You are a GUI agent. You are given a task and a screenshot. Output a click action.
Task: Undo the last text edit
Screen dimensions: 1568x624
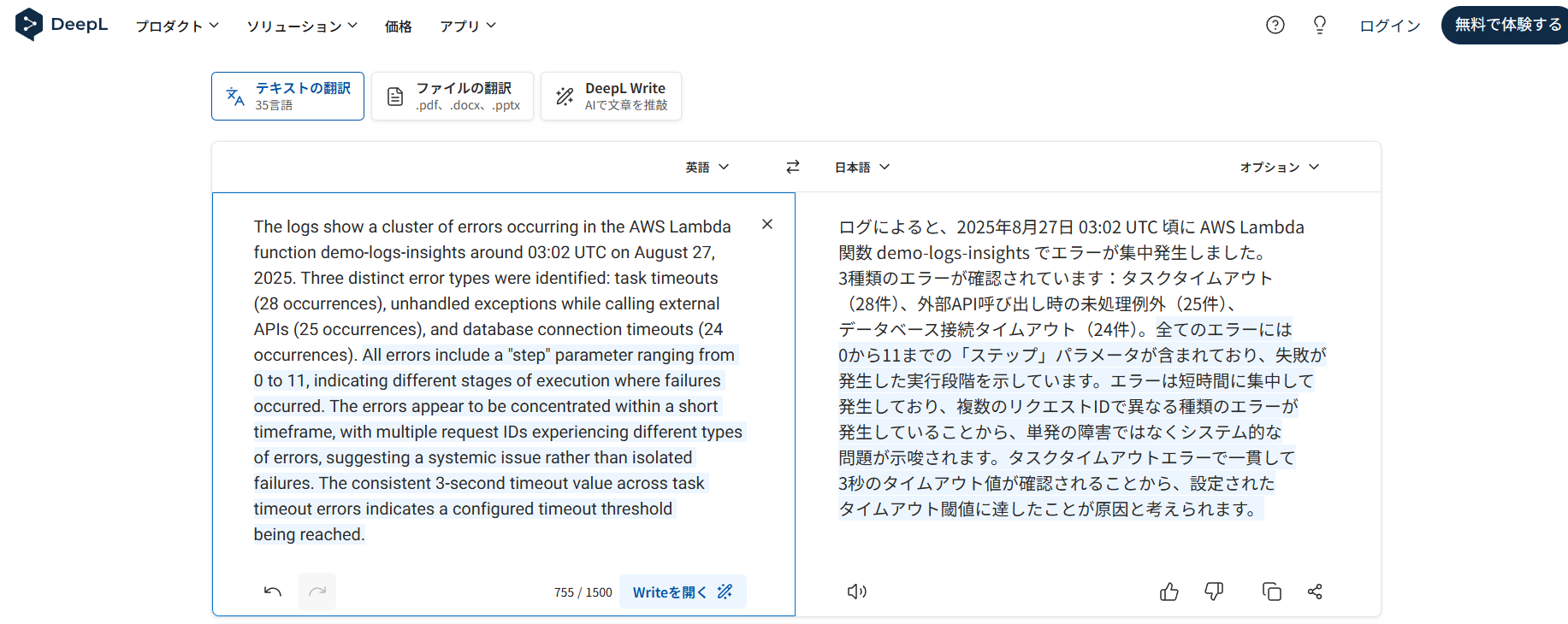[273, 592]
